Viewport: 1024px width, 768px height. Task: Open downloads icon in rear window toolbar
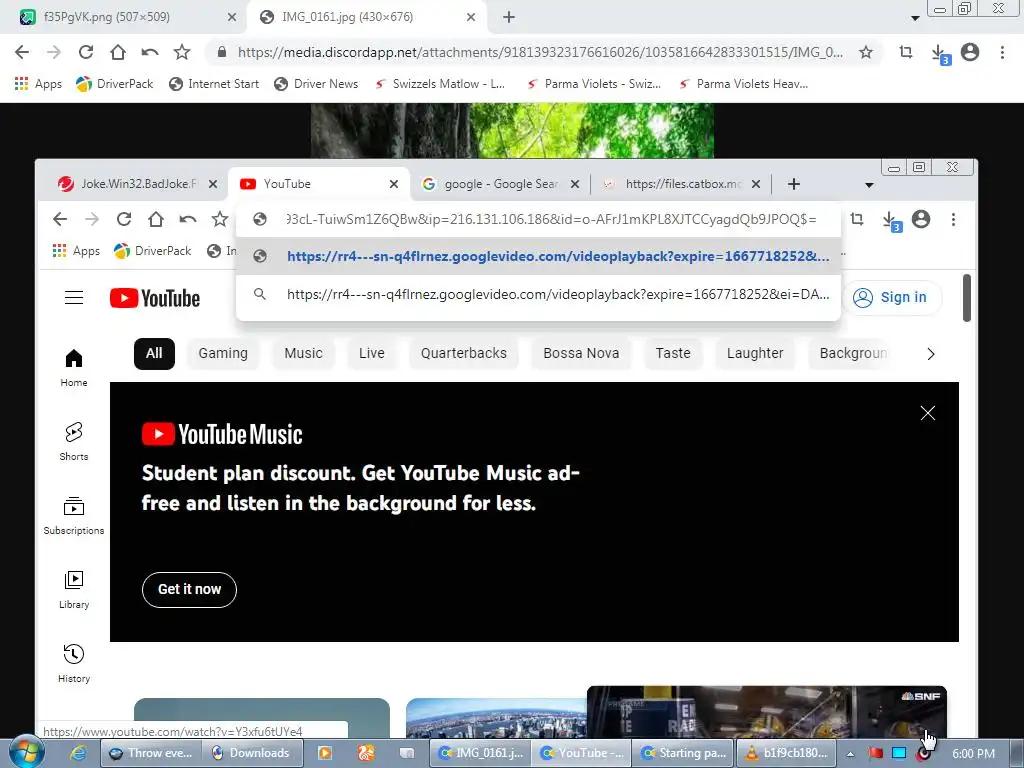click(939, 54)
